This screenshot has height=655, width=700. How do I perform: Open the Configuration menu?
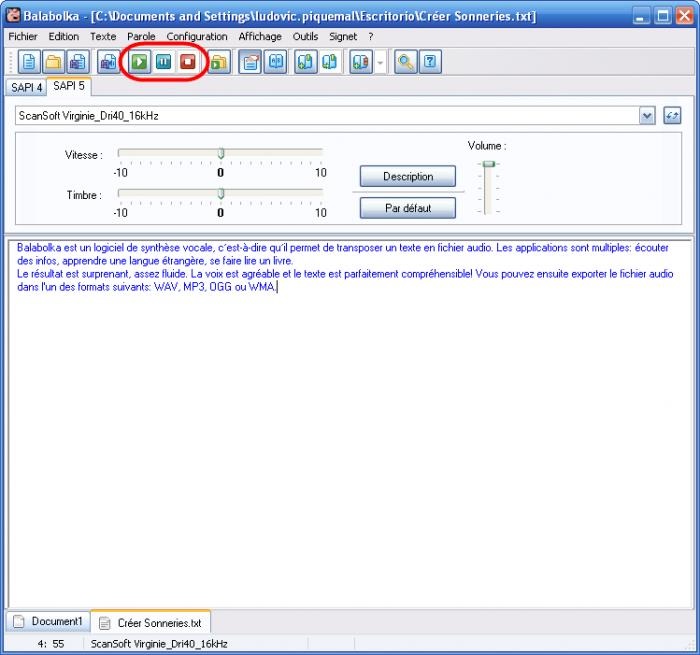click(x=197, y=37)
